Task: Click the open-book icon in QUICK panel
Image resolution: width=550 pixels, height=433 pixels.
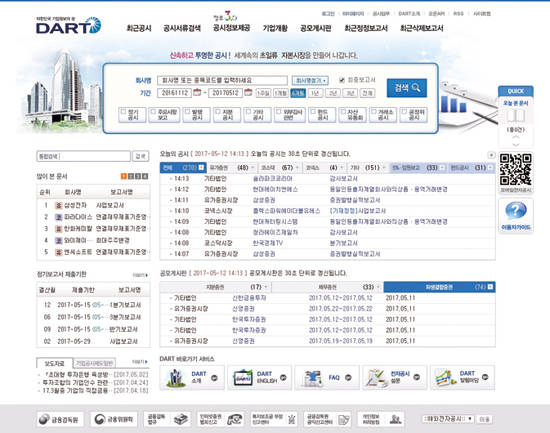Action: coord(516,116)
